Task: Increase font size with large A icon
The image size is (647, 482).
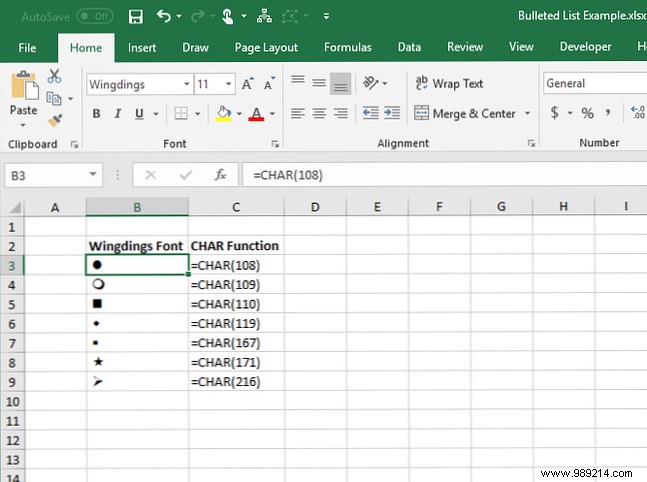Action: [248, 84]
